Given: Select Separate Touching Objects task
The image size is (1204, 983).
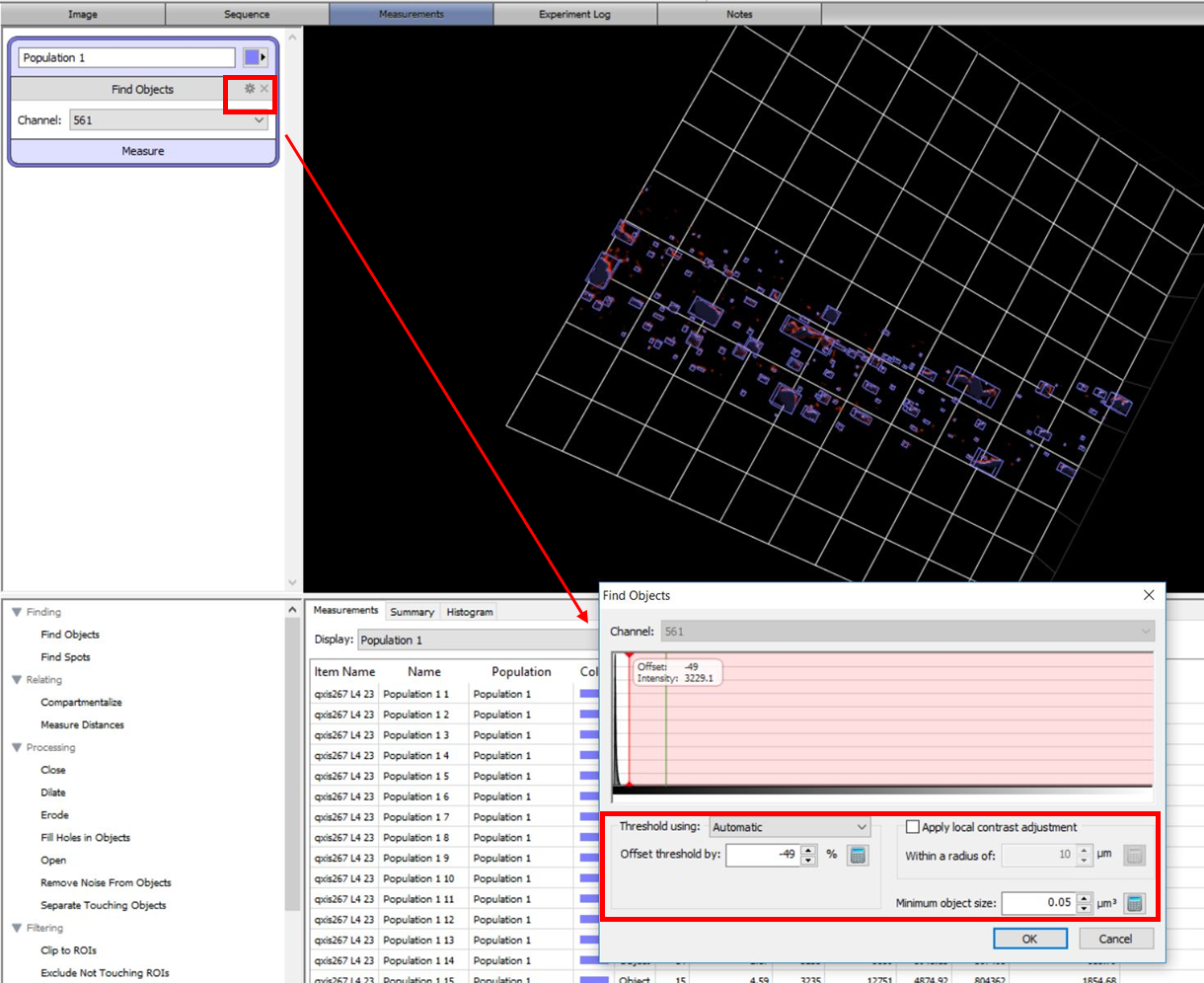Looking at the screenshot, I should tap(104, 905).
